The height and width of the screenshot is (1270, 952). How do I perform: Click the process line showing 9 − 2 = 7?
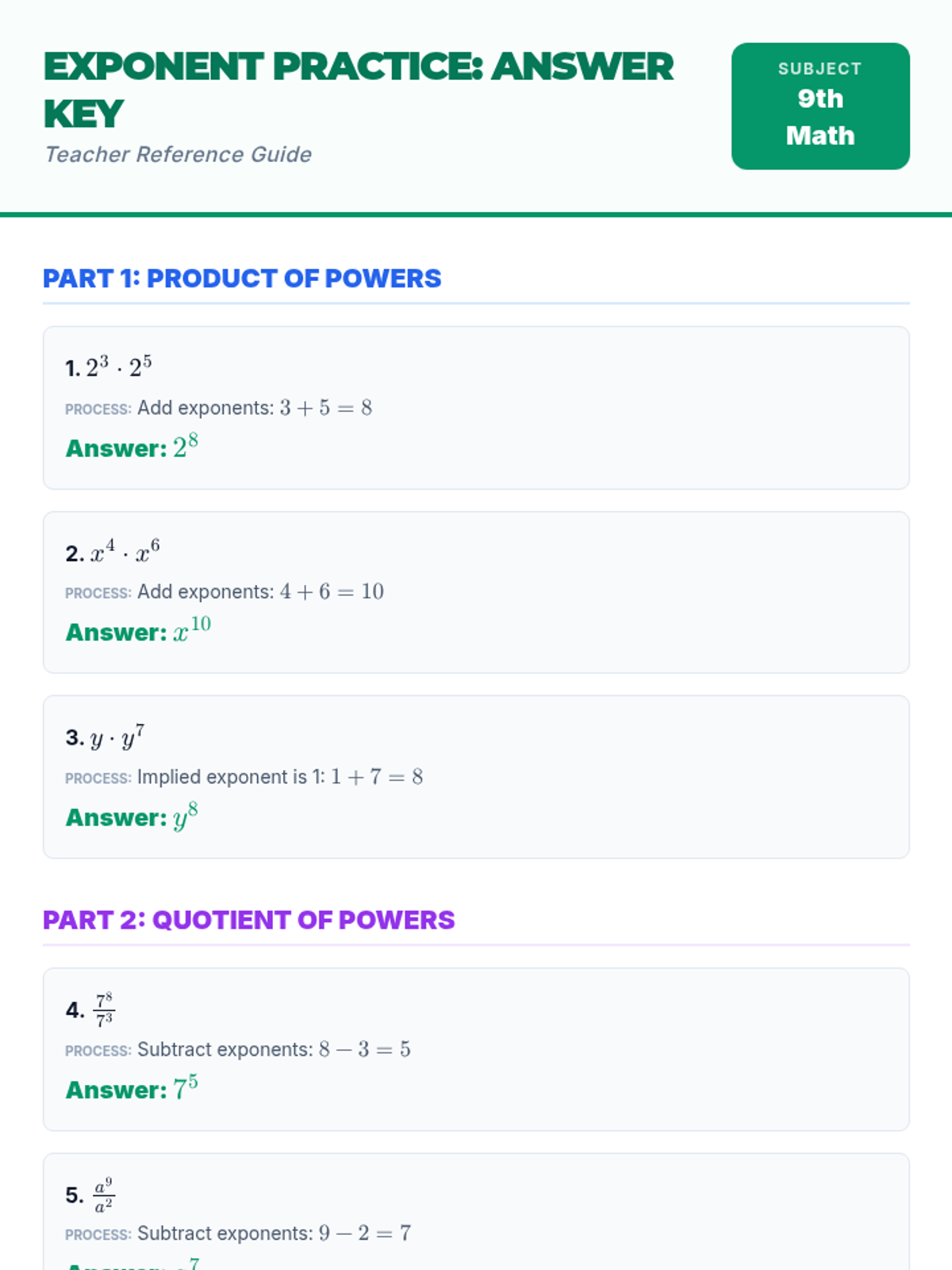pos(238,1233)
